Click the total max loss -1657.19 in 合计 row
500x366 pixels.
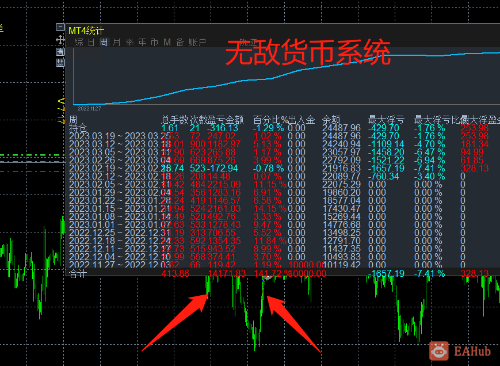386,273
